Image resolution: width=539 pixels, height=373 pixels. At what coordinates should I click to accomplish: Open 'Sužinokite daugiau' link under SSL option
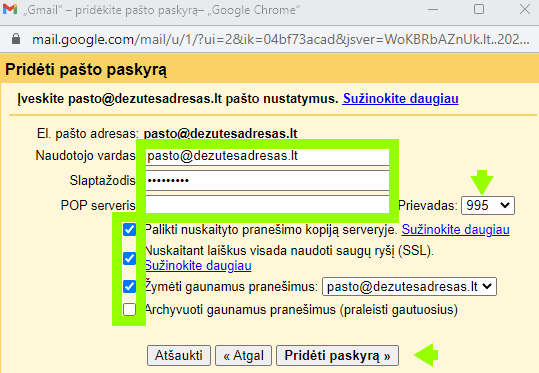click(198, 266)
